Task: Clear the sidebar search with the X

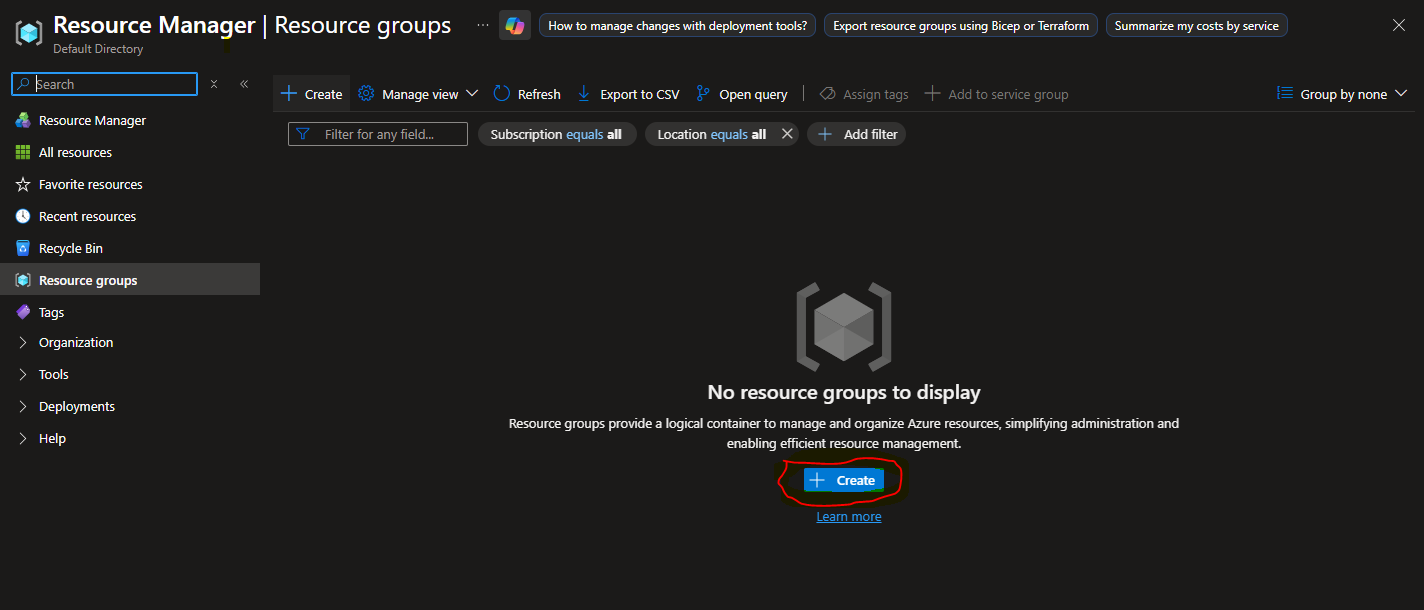Action: (x=214, y=84)
